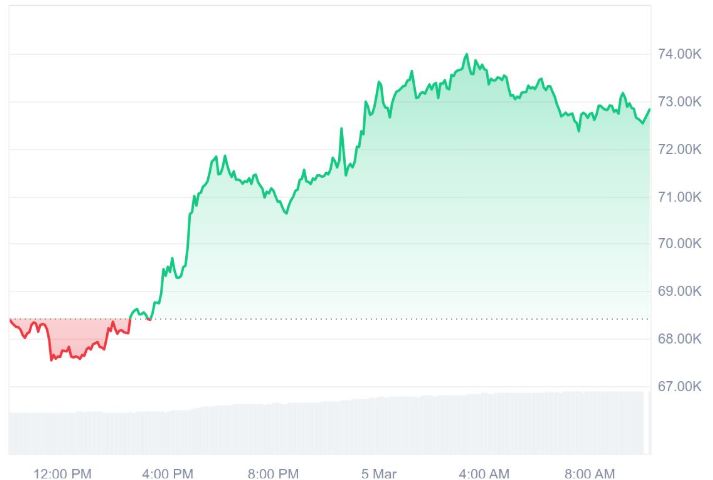Click the 73.00K price axis label
This screenshot has height=480, width=713.
pos(680,102)
